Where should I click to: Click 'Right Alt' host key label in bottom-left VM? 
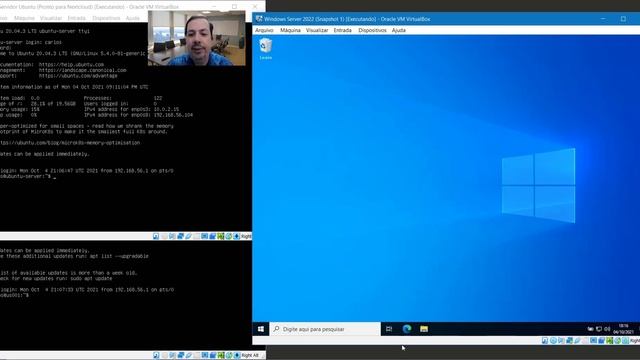pyautogui.click(x=250, y=356)
